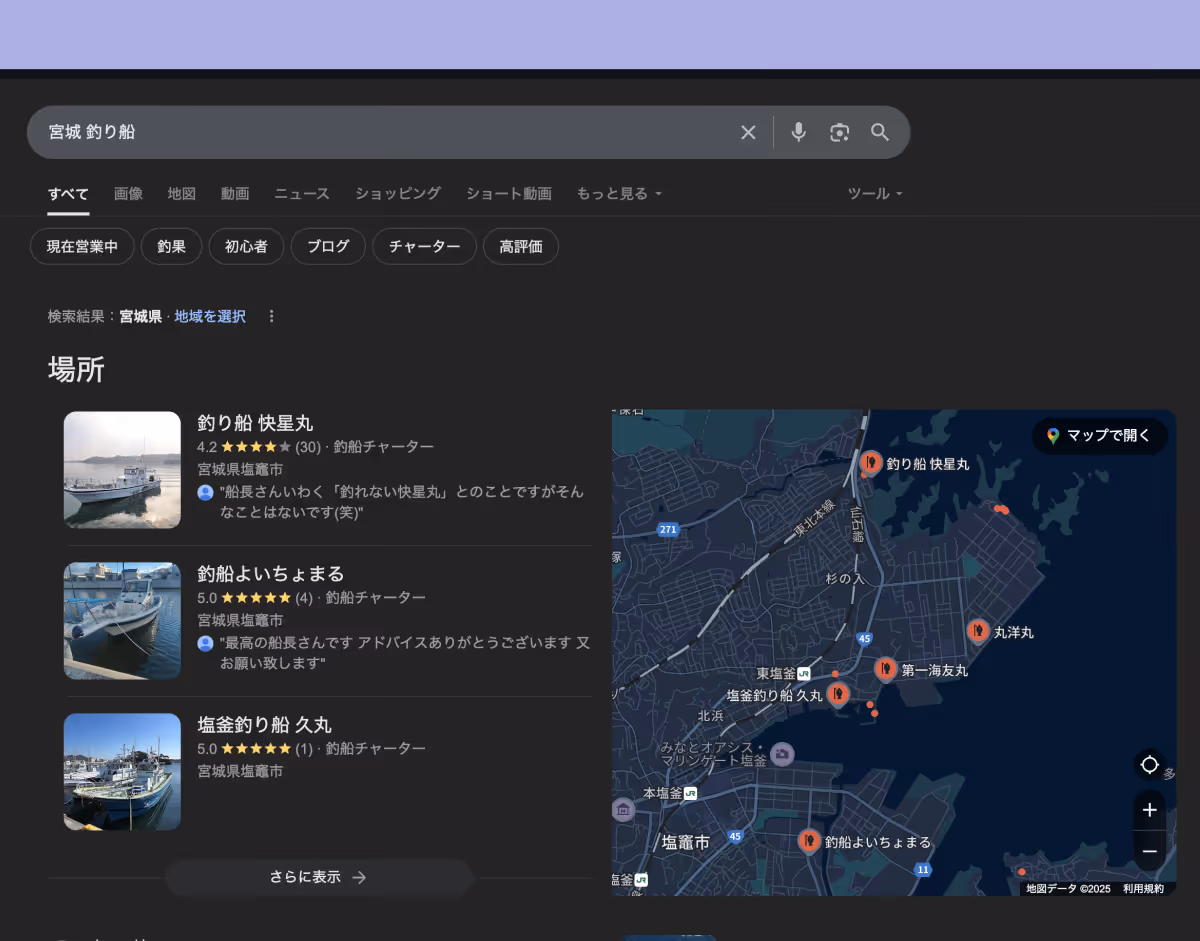
Task: Click the 地域を選択 link
Action: (x=210, y=316)
